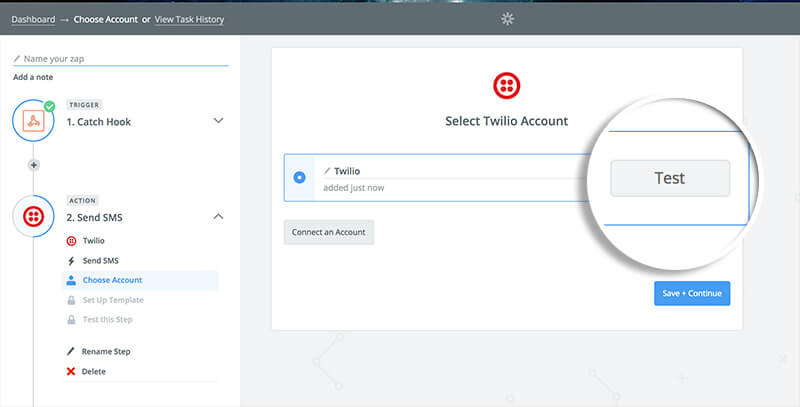Add a step with the plus icon
Viewport: 800px width, 407px height.
click(x=34, y=165)
